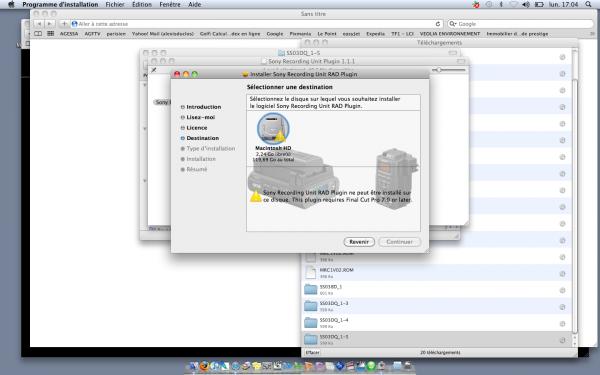Click the Revenir button
Image resolution: width=600 pixels, height=375 pixels.
(359, 242)
